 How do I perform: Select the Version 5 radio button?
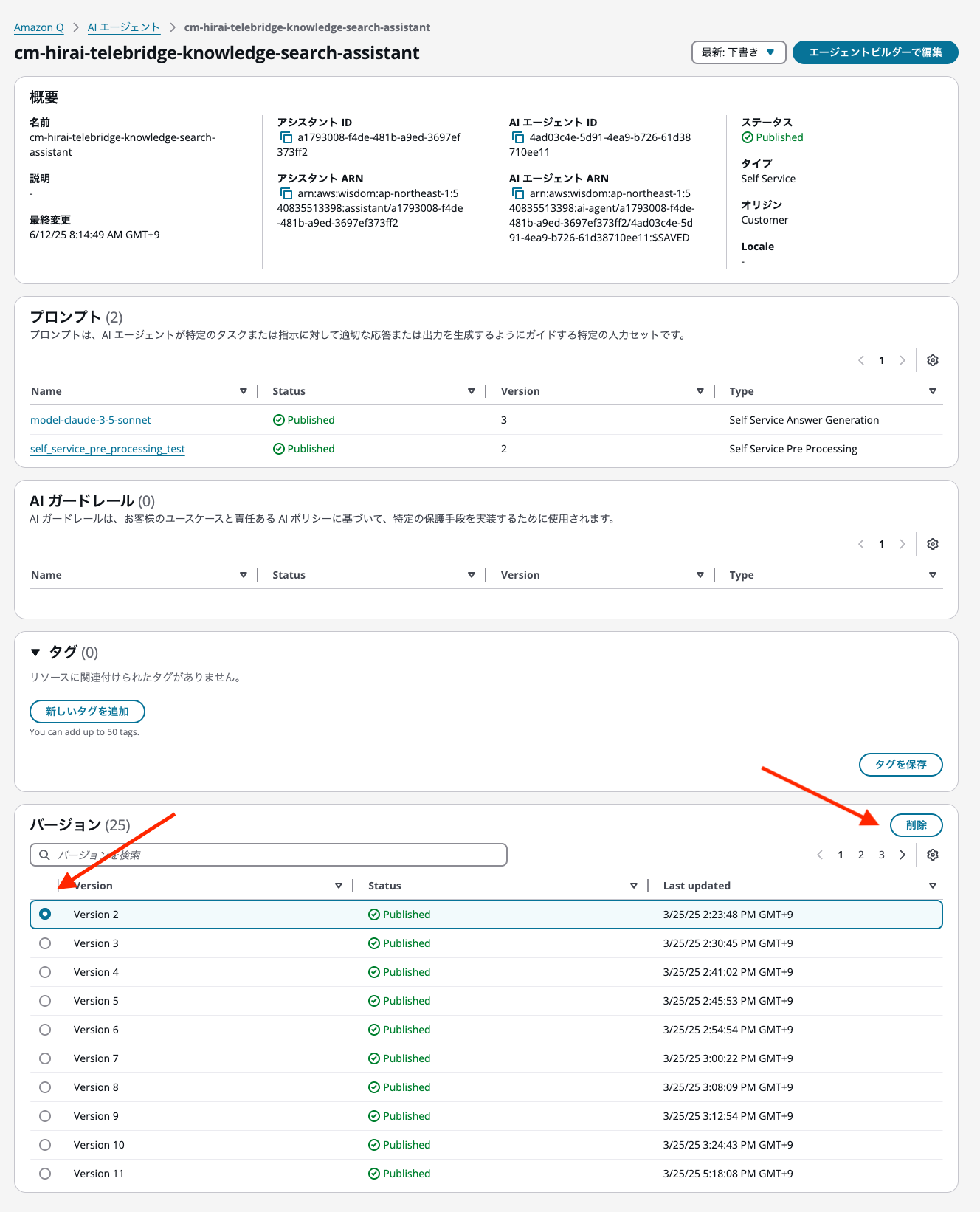pos(45,1001)
